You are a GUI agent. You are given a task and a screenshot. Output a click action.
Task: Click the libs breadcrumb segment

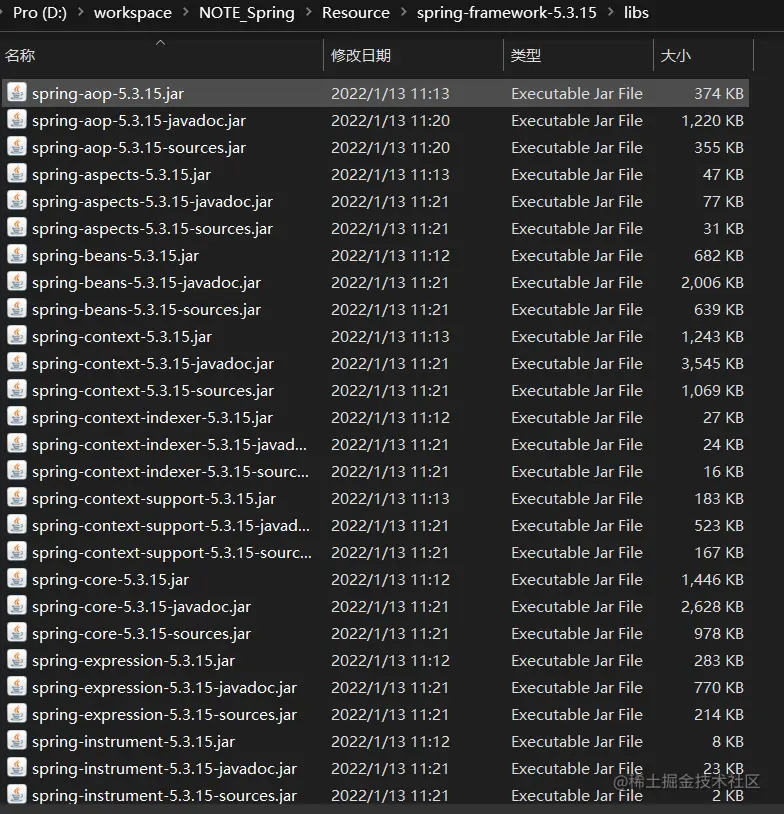[636, 12]
